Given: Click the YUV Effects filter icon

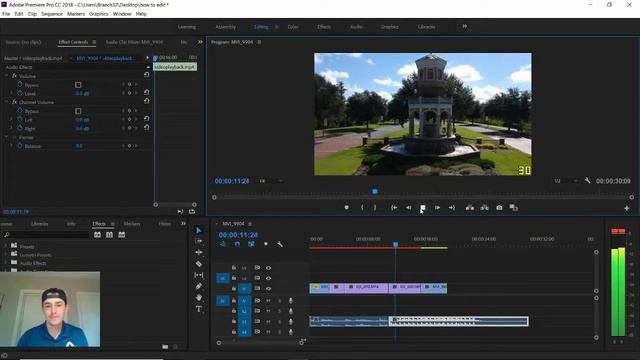Looking at the screenshot, I should click(122, 235).
